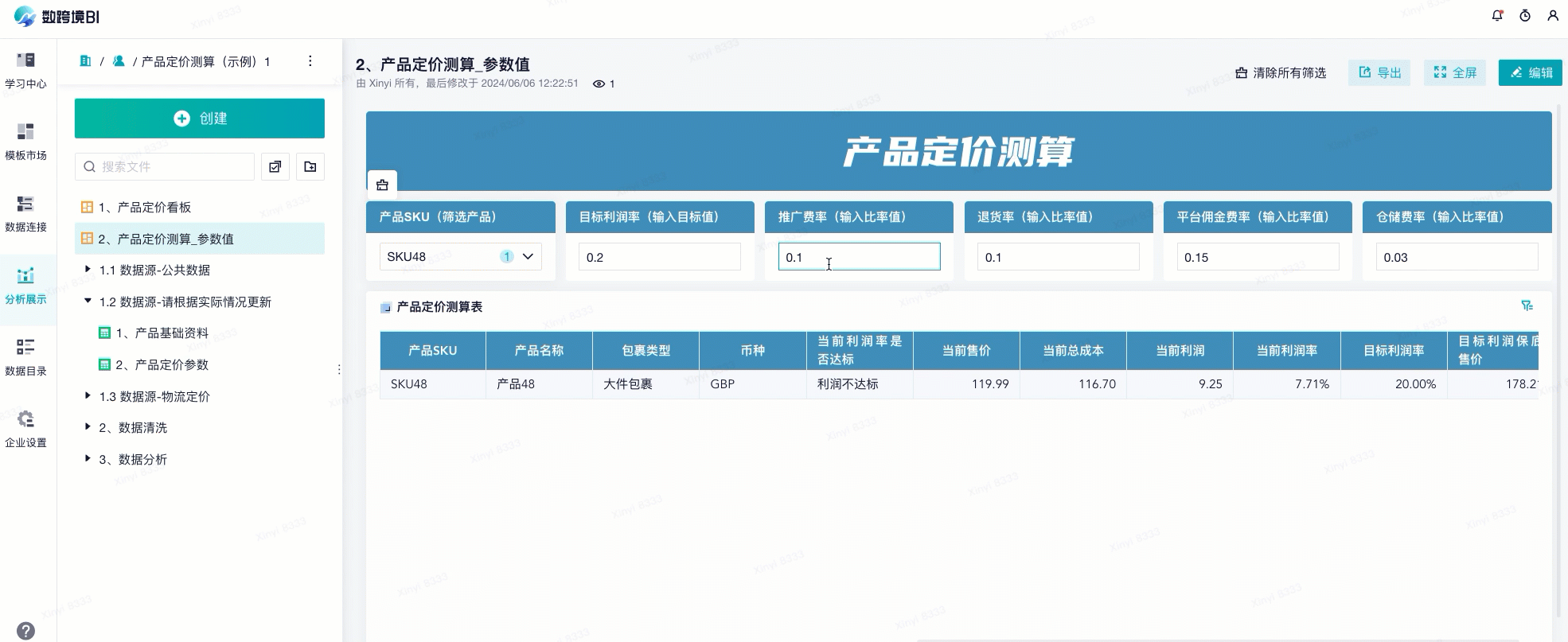Image resolution: width=1568 pixels, height=642 pixels.
Task: Click the 仓储费率 input field
Action: point(1457,257)
